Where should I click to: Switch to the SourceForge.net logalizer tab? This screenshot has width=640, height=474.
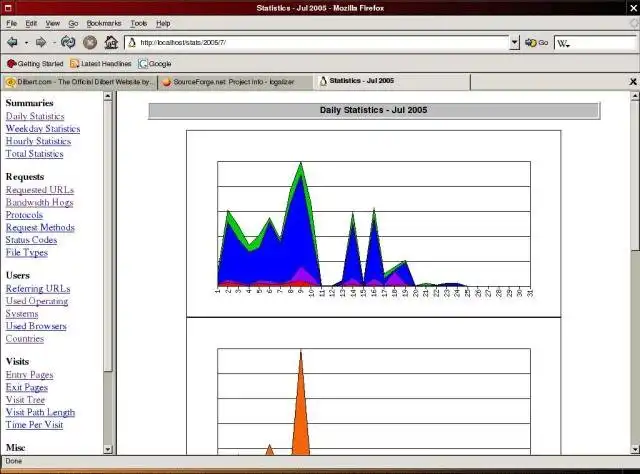click(235, 82)
